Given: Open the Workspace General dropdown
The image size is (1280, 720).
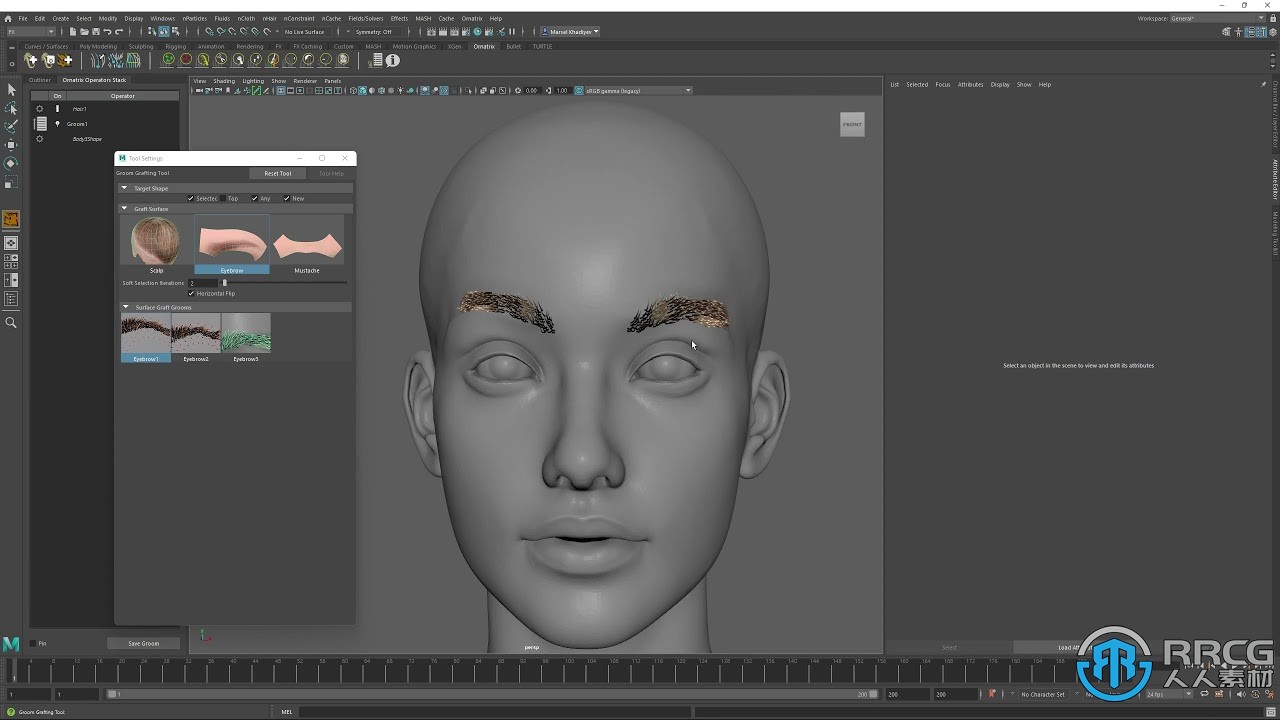Looking at the screenshot, I should 1218,18.
